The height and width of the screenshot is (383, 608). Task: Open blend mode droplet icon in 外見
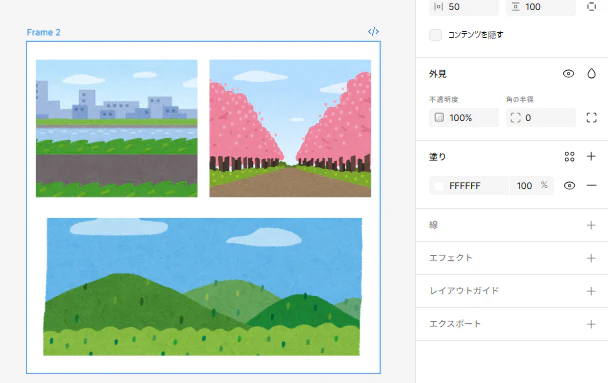[x=591, y=73]
